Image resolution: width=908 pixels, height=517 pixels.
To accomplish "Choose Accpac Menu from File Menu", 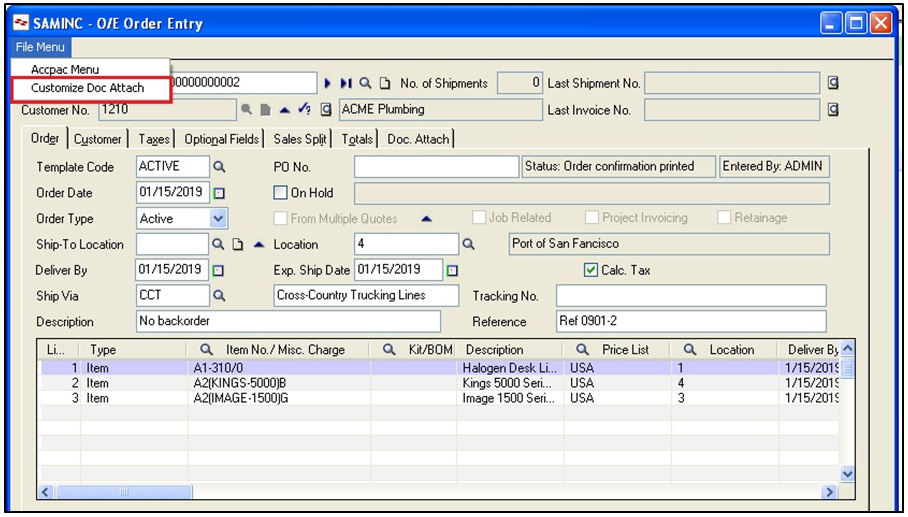I will pos(65,70).
